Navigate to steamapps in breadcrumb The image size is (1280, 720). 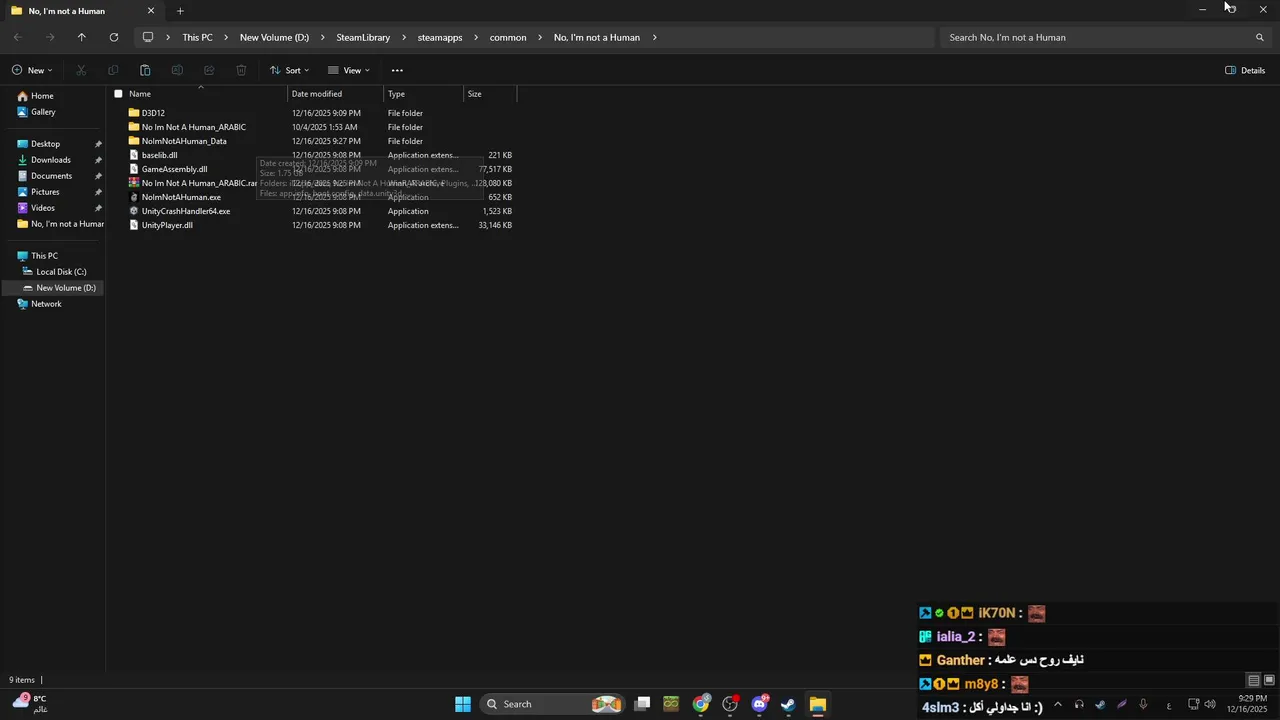coord(440,37)
